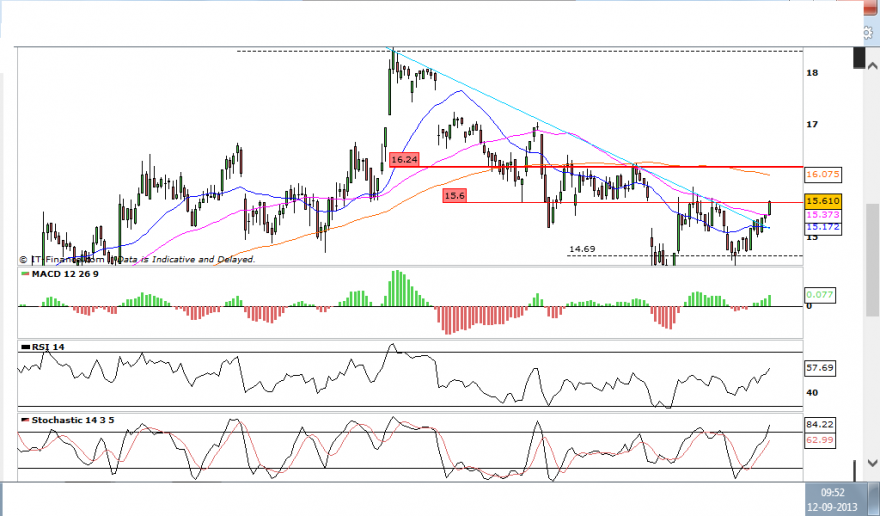Click the red Stochastic value 62.99
880x516 pixels.
(819, 440)
